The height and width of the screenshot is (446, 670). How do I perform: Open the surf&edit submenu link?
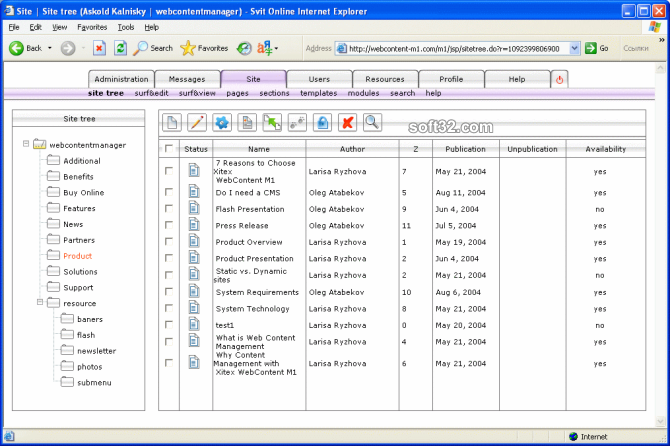[151, 93]
